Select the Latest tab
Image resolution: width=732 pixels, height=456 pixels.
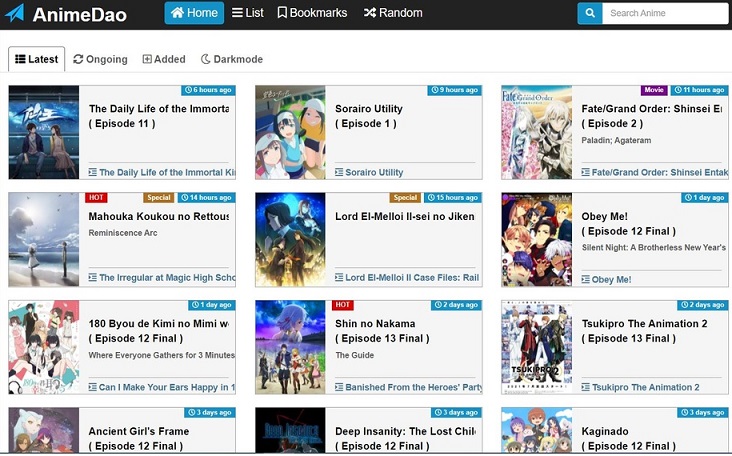[36, 59]
